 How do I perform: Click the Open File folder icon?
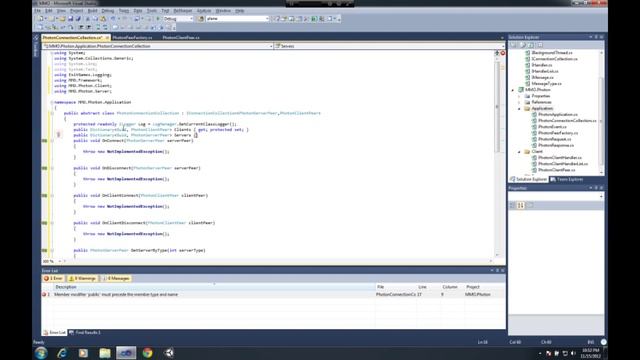click(62, 19)
